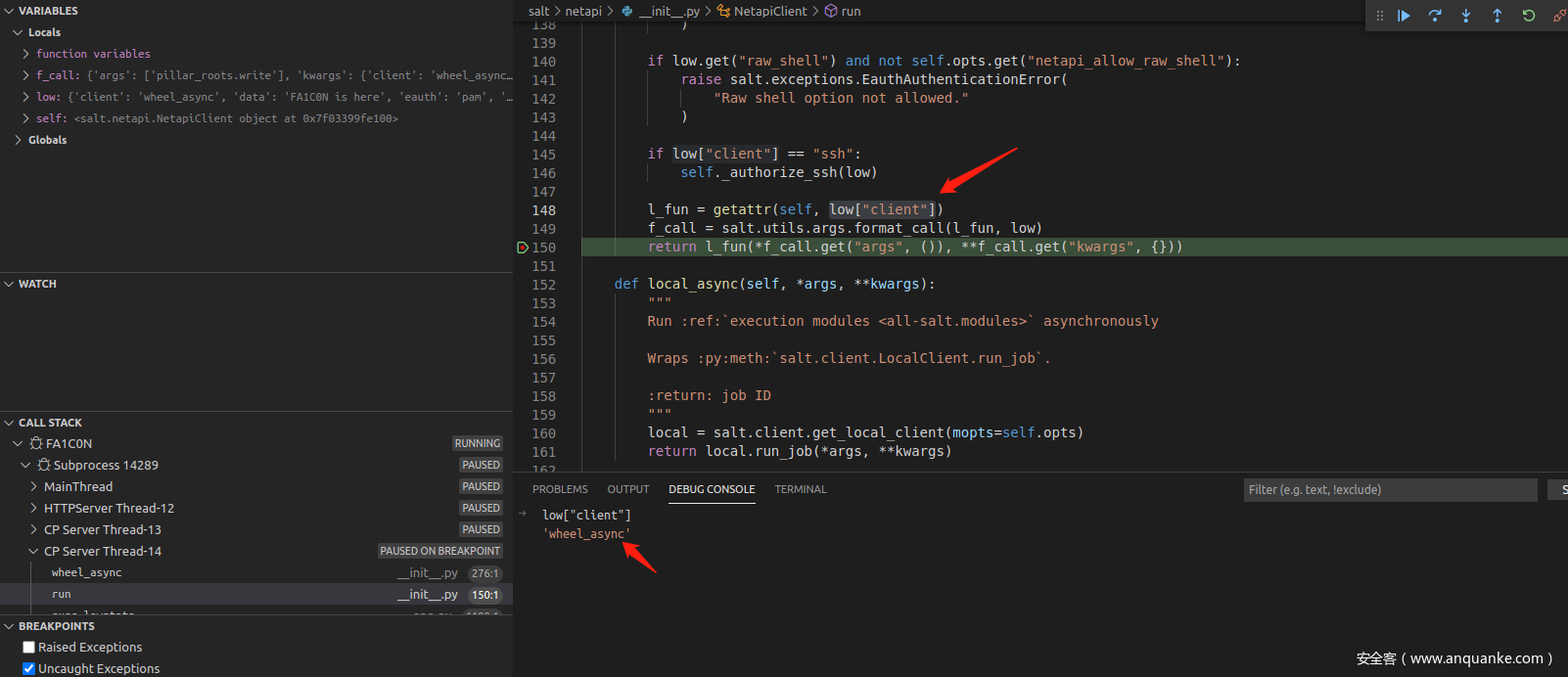
Task: Click the Step Out debug icon
Action: [x=1498, y=16]
